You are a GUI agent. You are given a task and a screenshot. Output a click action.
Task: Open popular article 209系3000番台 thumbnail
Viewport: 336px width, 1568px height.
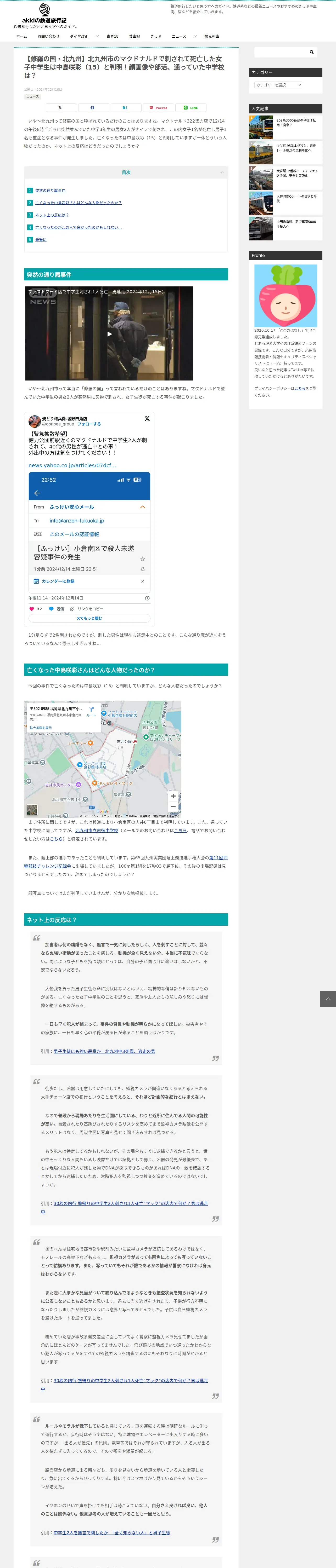[x=261, y=127]
